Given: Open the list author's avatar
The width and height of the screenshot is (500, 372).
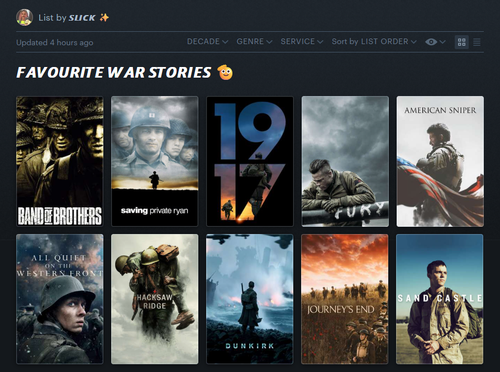Looking at the screenshot, I should (24, 18).
